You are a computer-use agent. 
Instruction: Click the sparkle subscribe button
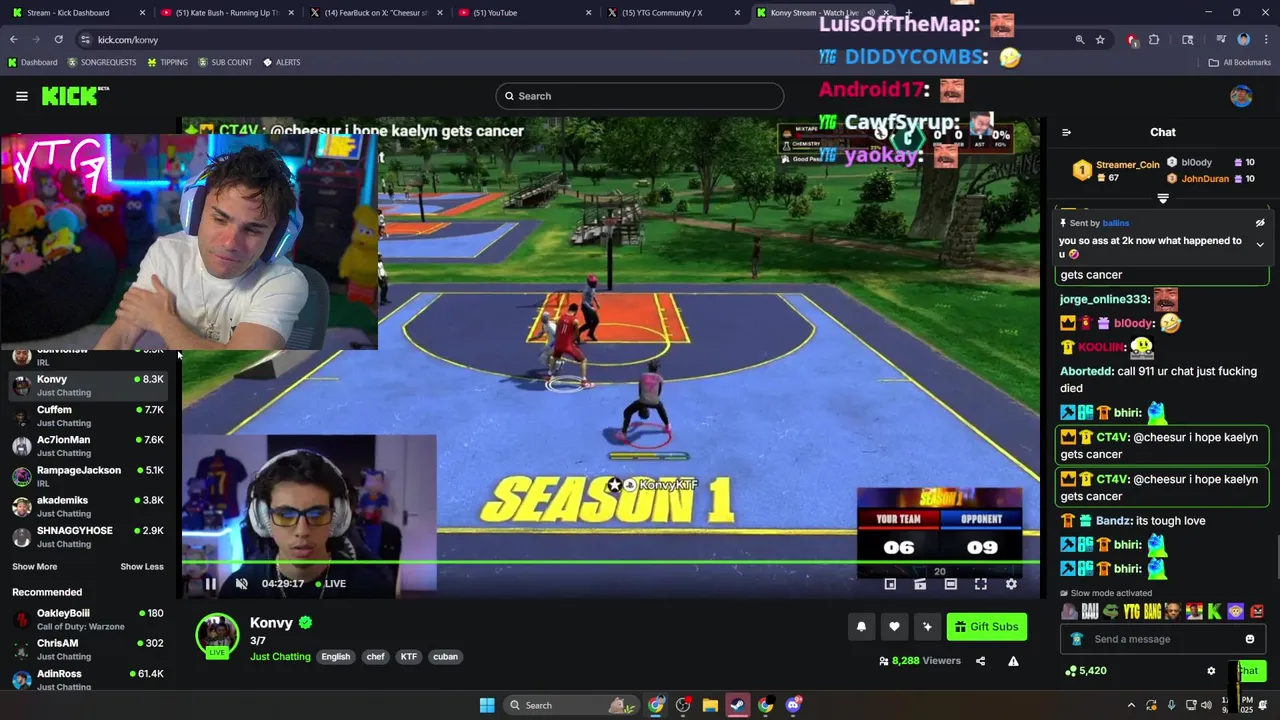coord(927,627)
